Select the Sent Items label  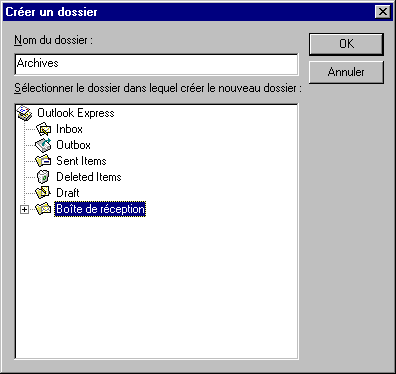[81, 161]
